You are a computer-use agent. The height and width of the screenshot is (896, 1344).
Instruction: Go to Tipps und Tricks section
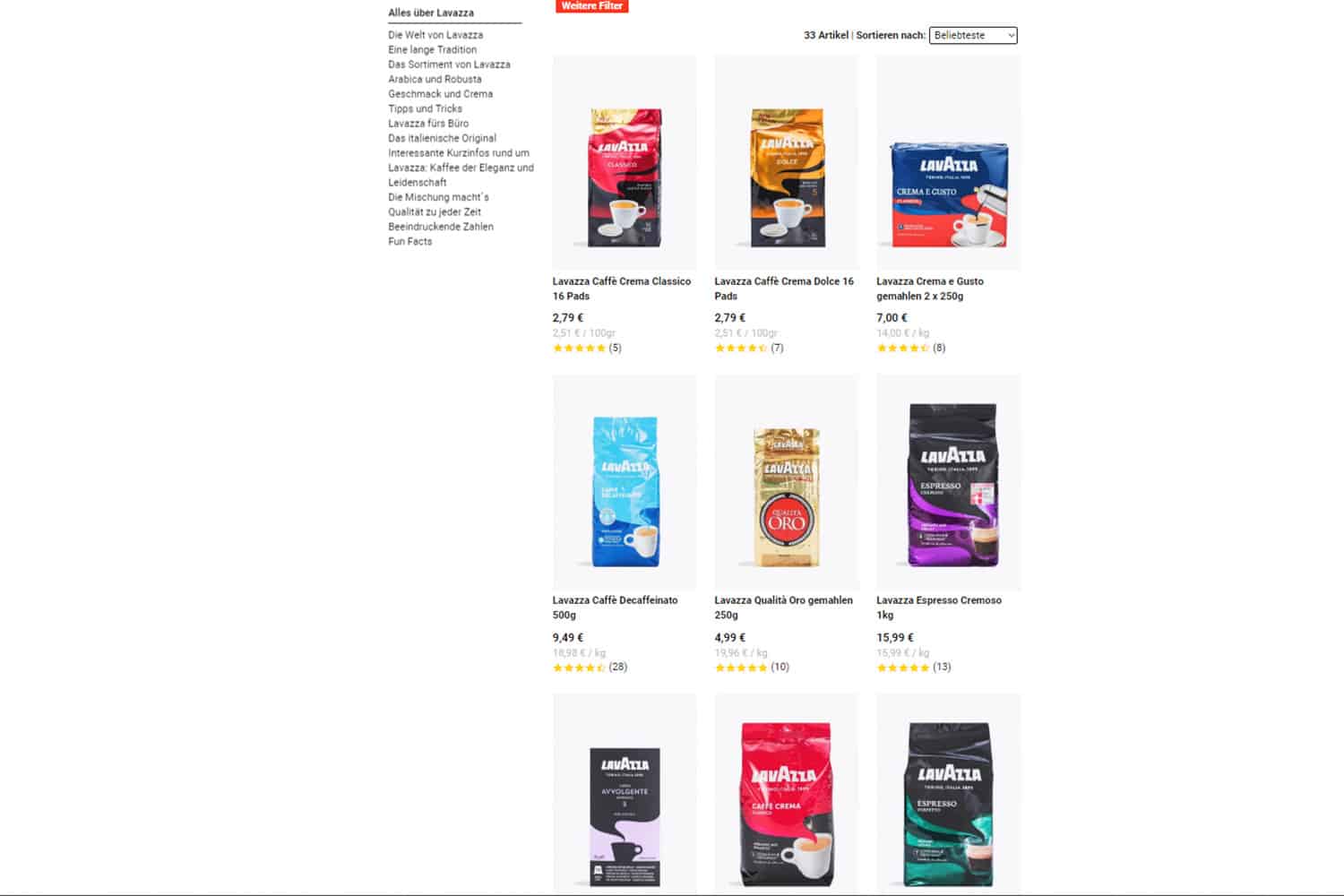pos(425,108)
